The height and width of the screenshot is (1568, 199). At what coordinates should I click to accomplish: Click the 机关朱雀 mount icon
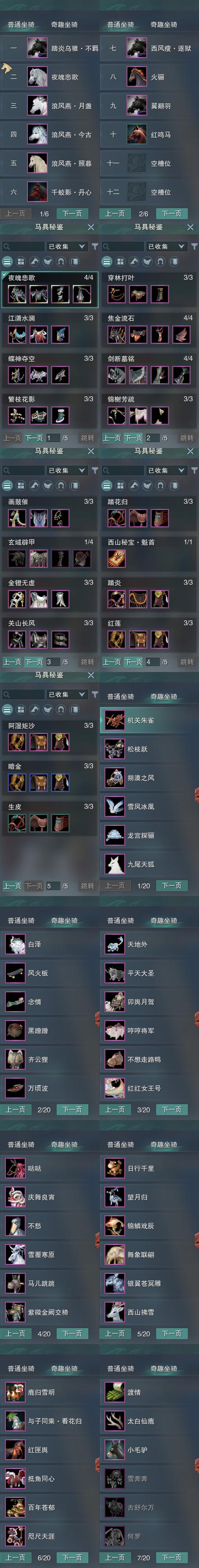pyautogui.click(x=115, y=720)
